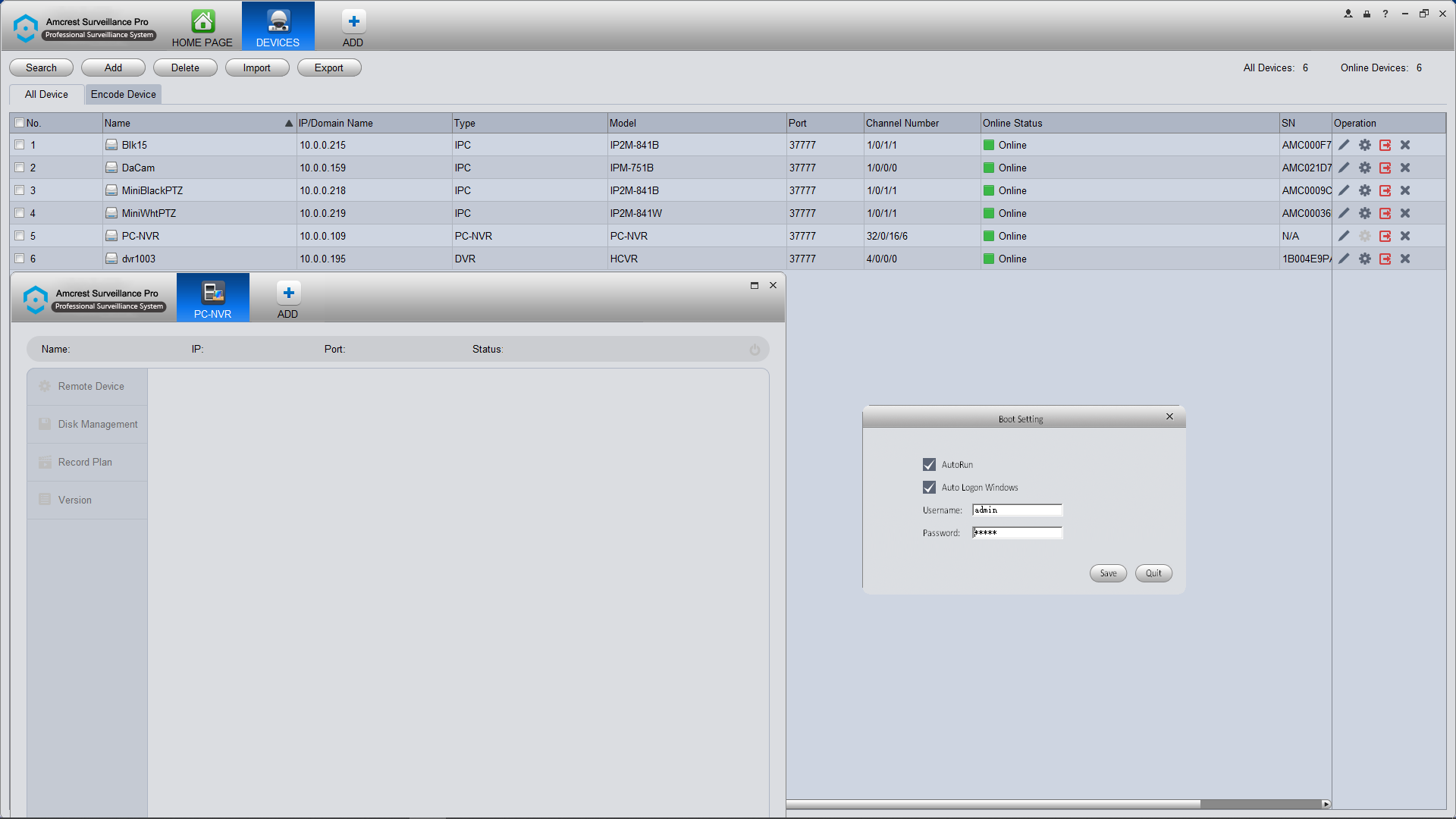
Task: Open help question mark icon
Action: (x=1385, y=14)
